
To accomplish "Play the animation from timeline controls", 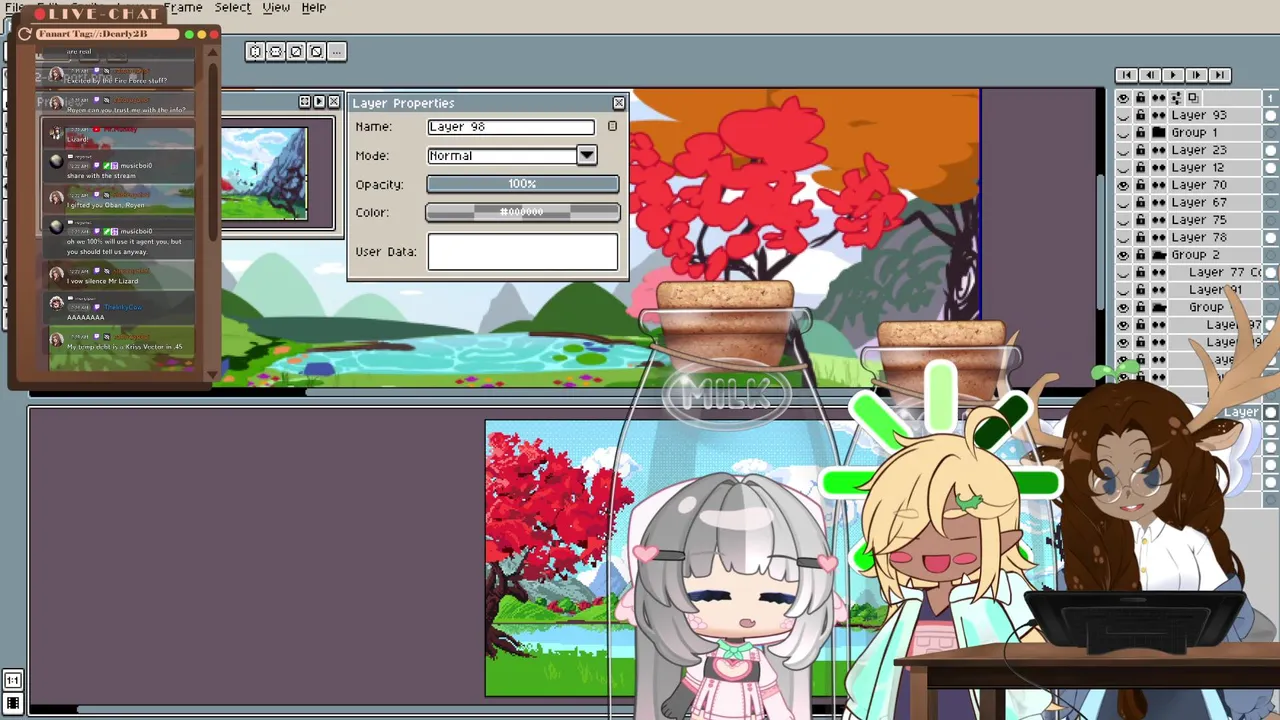I will [1172, 75].
